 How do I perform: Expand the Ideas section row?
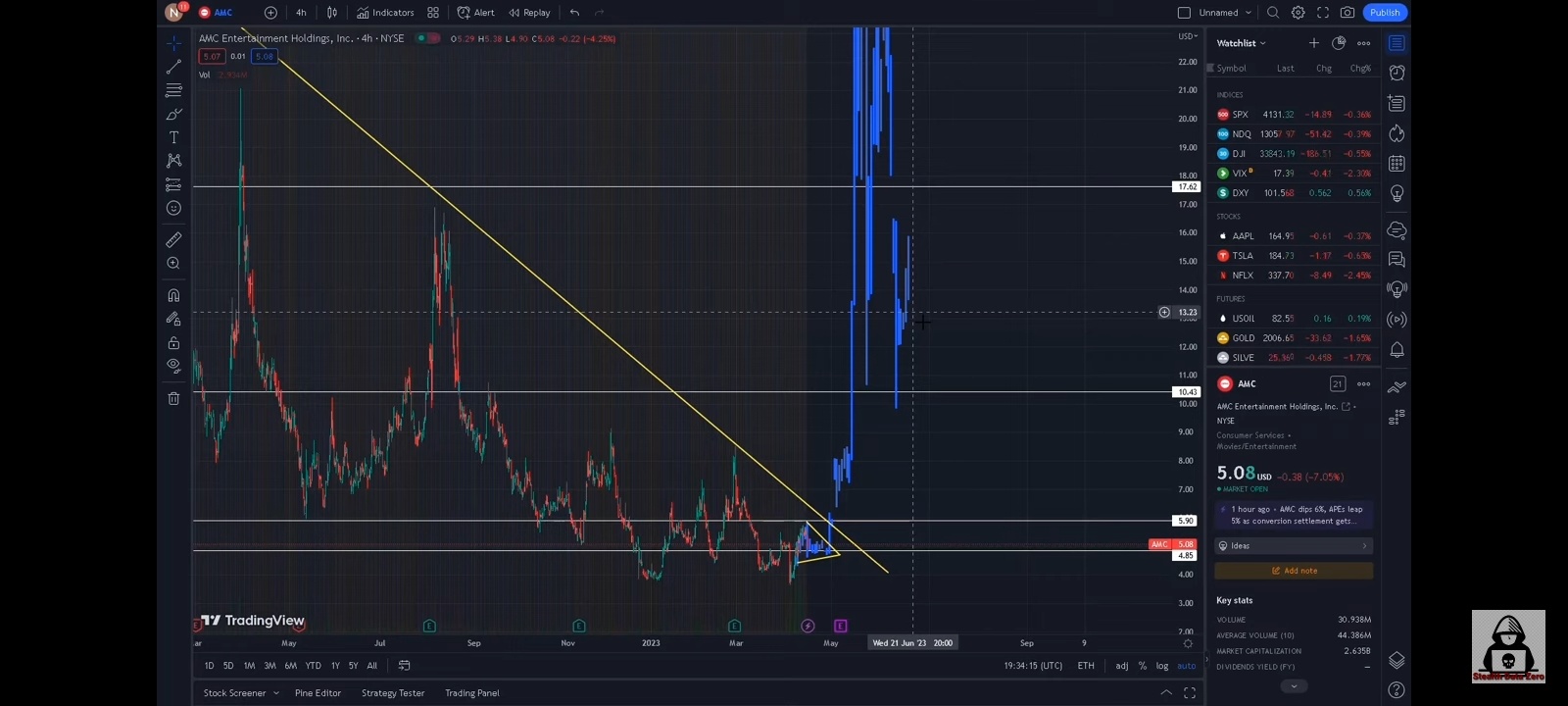(1294, 546)
